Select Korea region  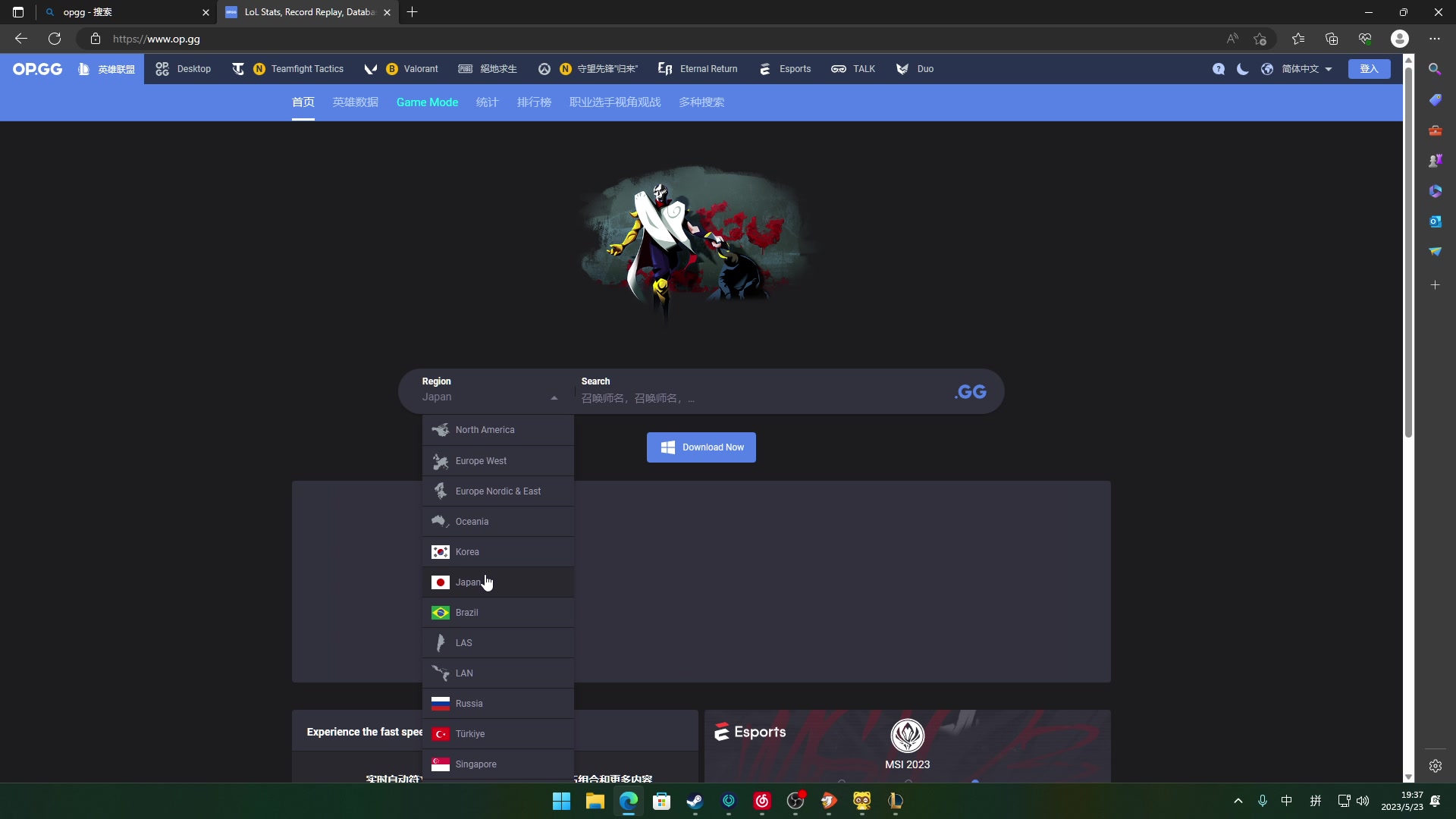pyautogui.click(x=498, y=552)
